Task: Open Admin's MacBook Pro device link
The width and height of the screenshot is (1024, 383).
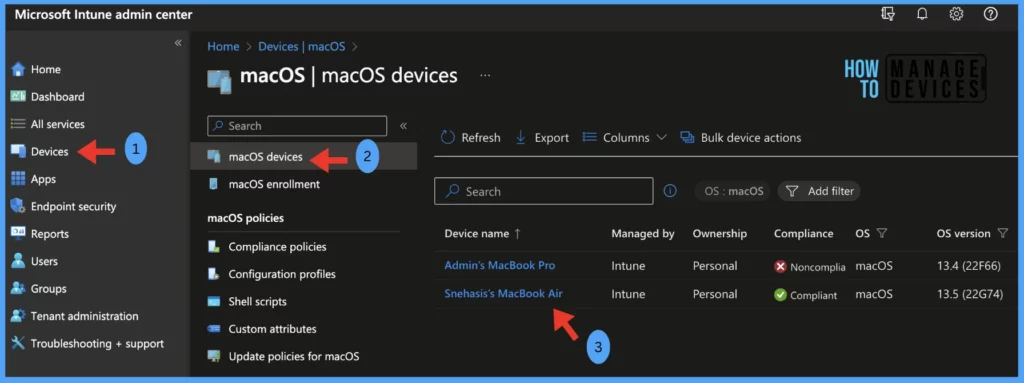Action: 500,265
